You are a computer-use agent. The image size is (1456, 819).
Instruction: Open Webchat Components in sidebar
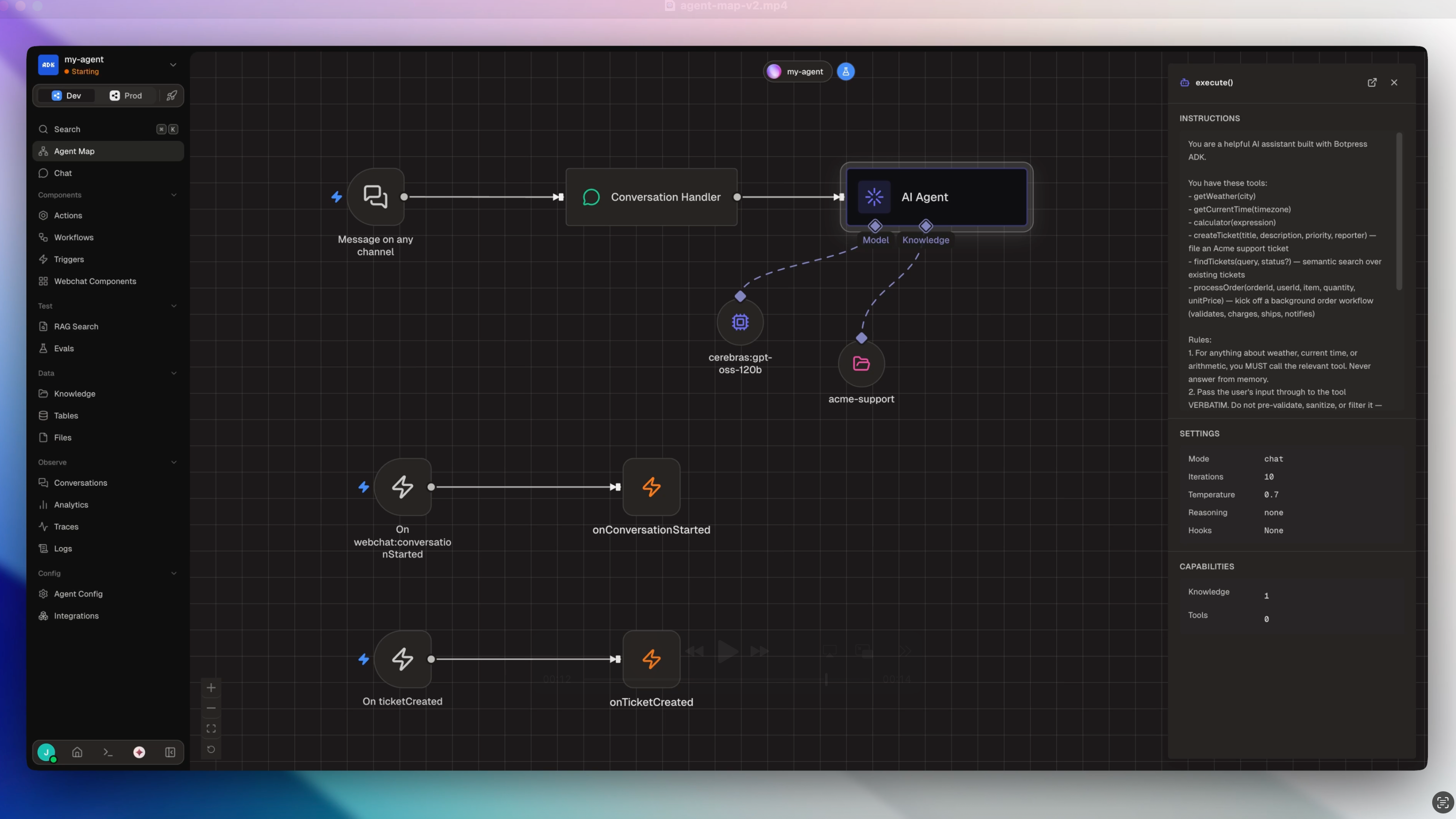[108, 281]
